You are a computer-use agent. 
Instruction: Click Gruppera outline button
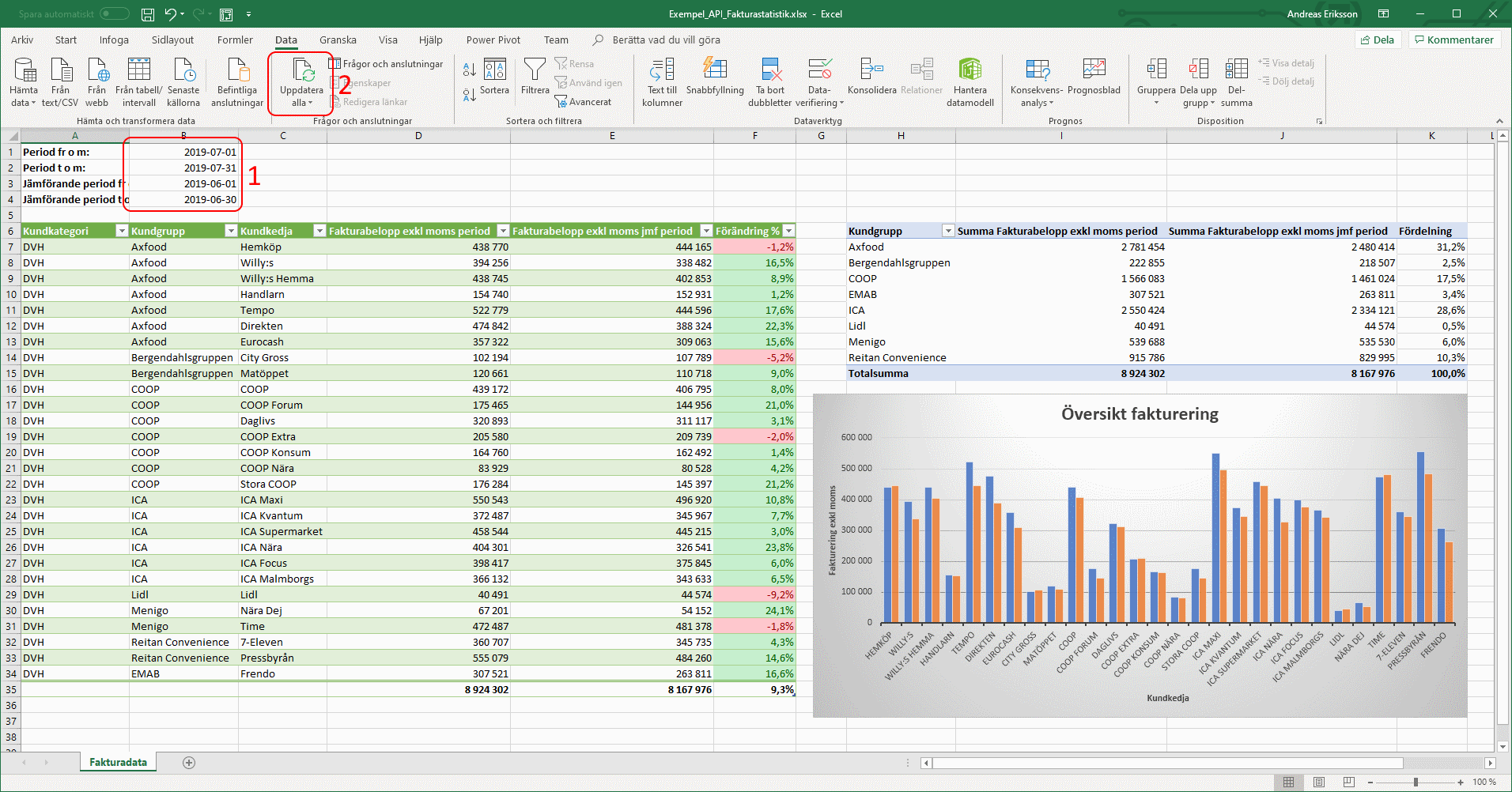coord(1156,82)
